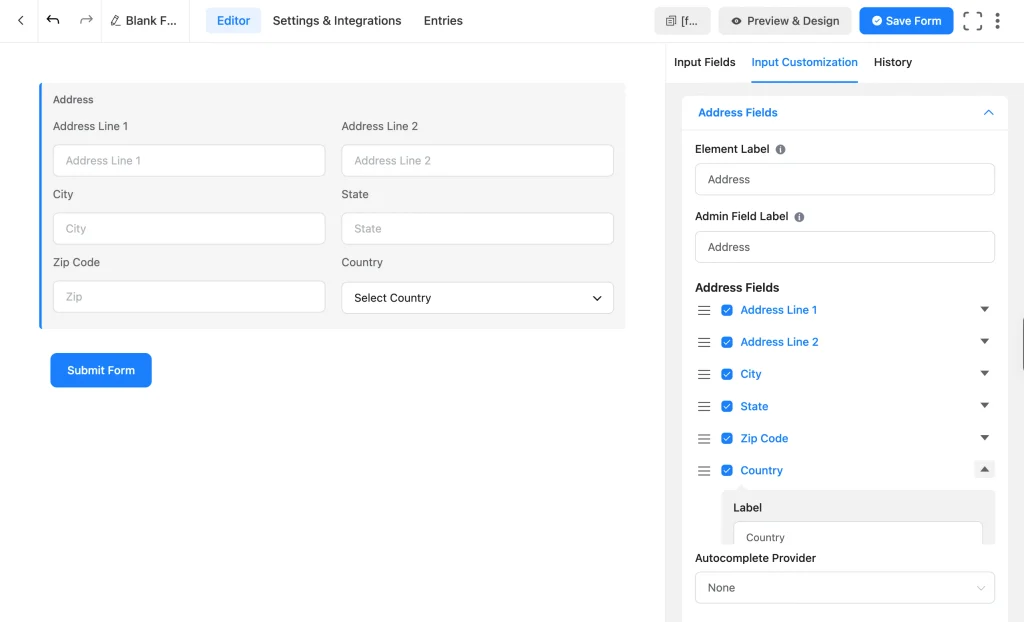Uncheck the Zip Code checkbox

click(727, 438)
